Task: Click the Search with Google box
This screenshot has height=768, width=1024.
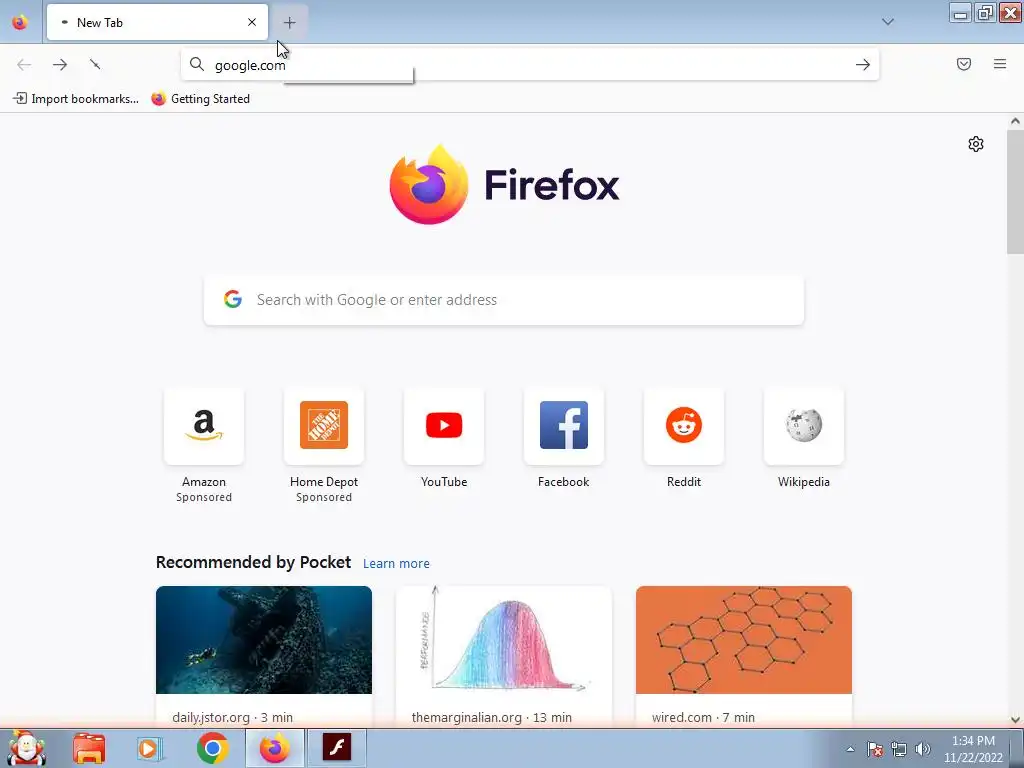Action: 504,300
